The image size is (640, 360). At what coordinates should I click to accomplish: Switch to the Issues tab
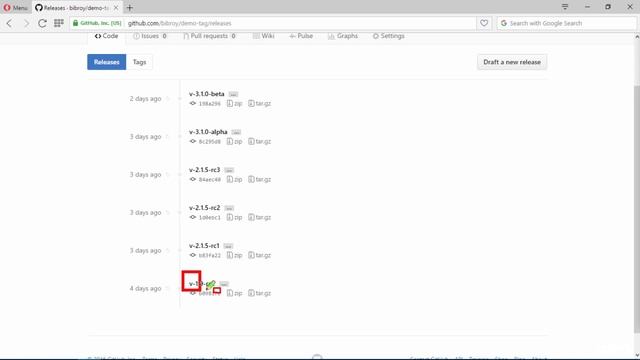coord(150,36)
